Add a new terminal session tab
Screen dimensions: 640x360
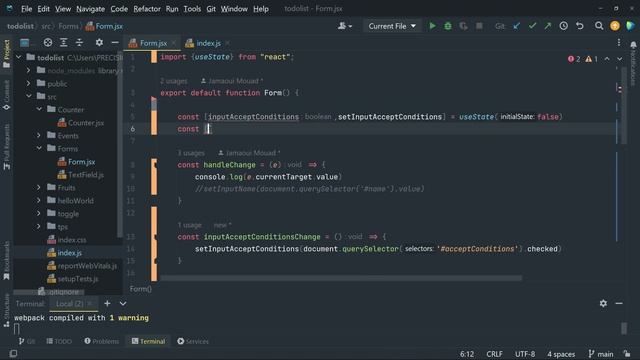(107, 303)
